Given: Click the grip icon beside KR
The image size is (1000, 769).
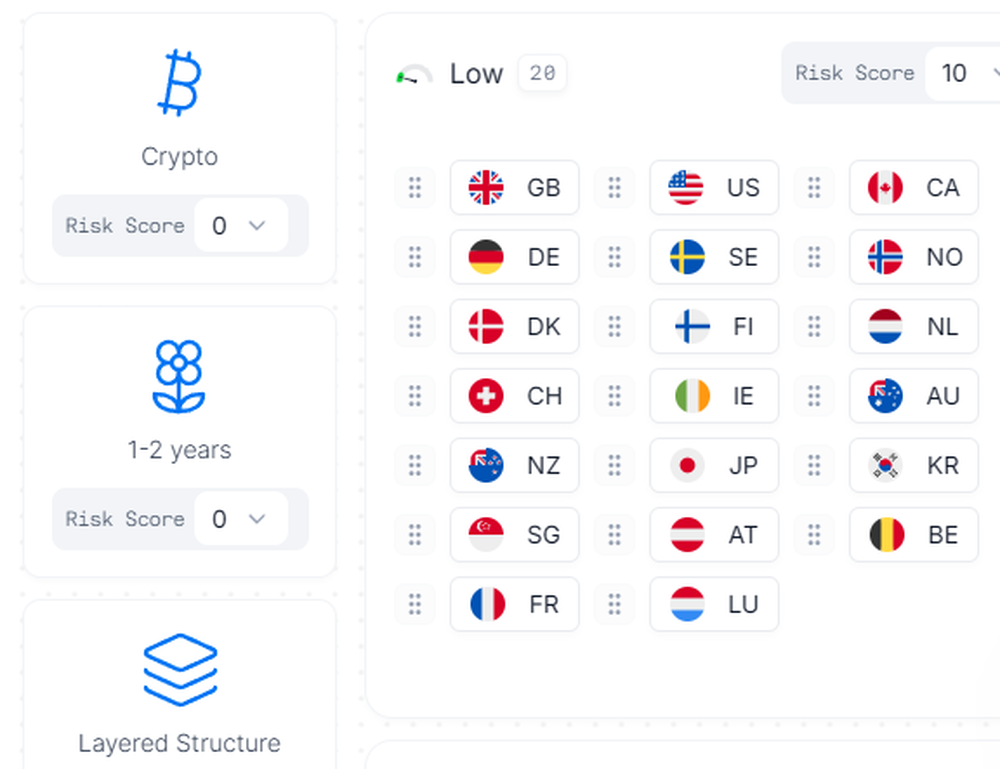Looking at the screenshot, I should [815, 465].
